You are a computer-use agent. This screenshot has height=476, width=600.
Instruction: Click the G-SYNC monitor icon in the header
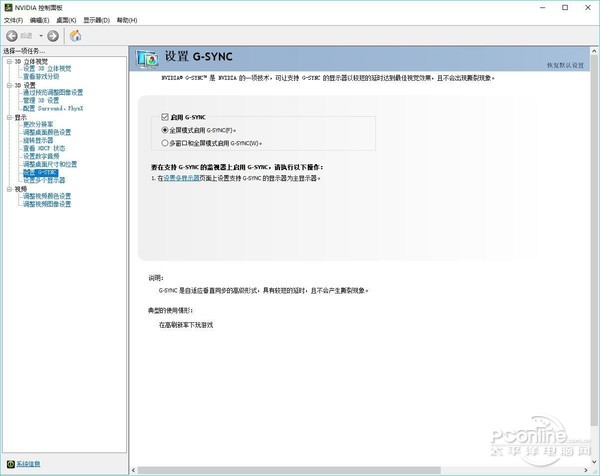pyautogui.click(x=147, y=59)
